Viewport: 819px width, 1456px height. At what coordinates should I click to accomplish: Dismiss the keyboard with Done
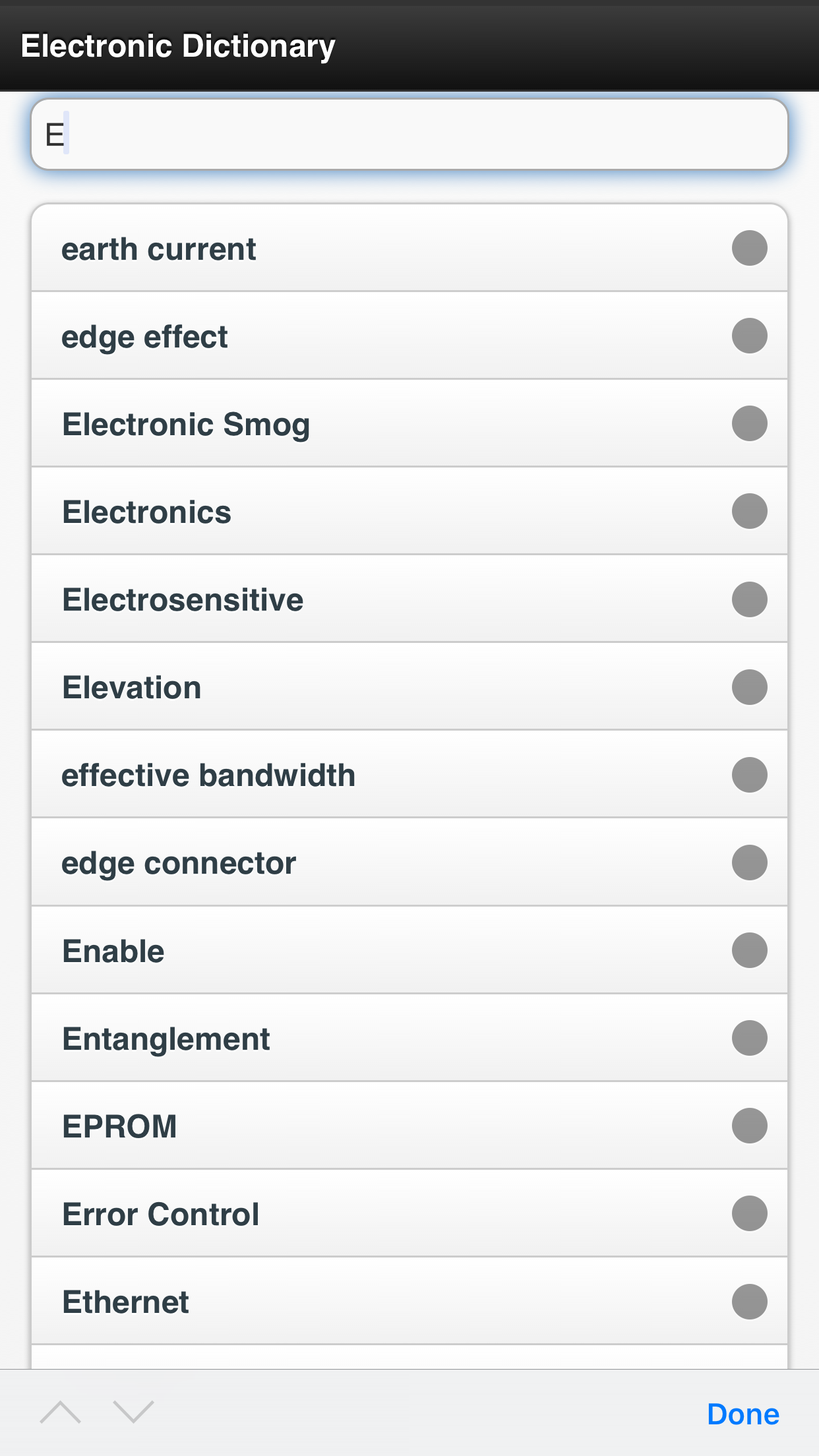[x=743, y=1414]
